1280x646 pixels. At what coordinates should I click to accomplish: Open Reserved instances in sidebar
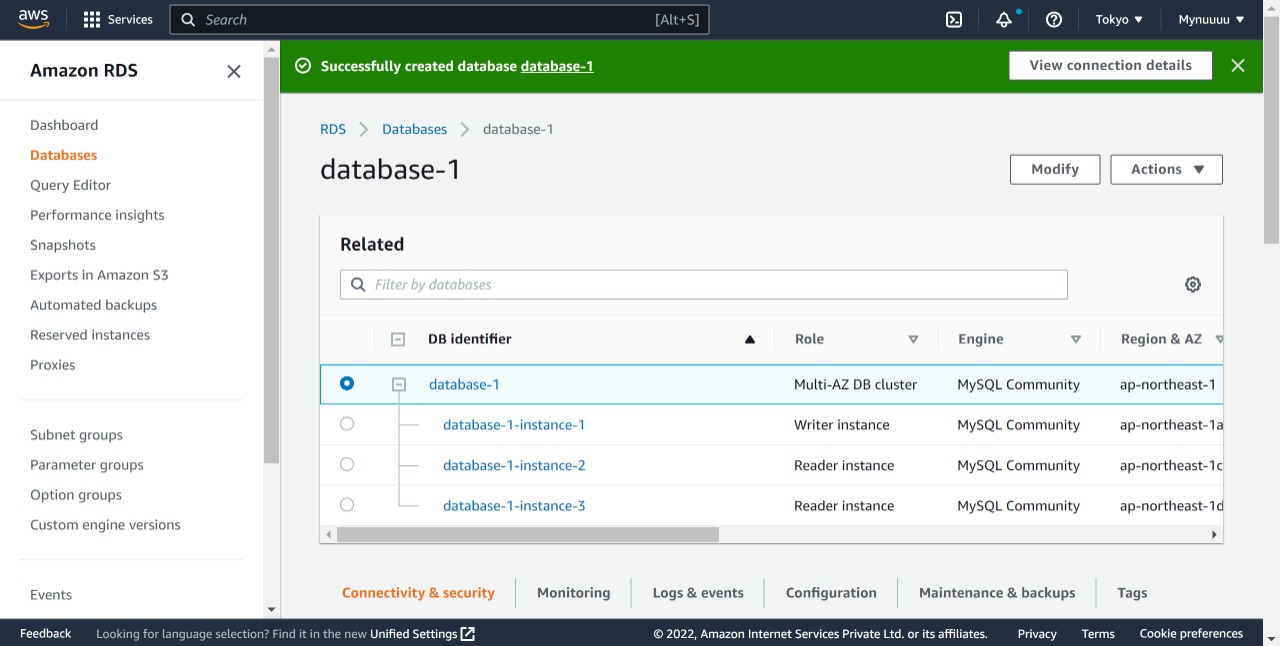point(90,335)
